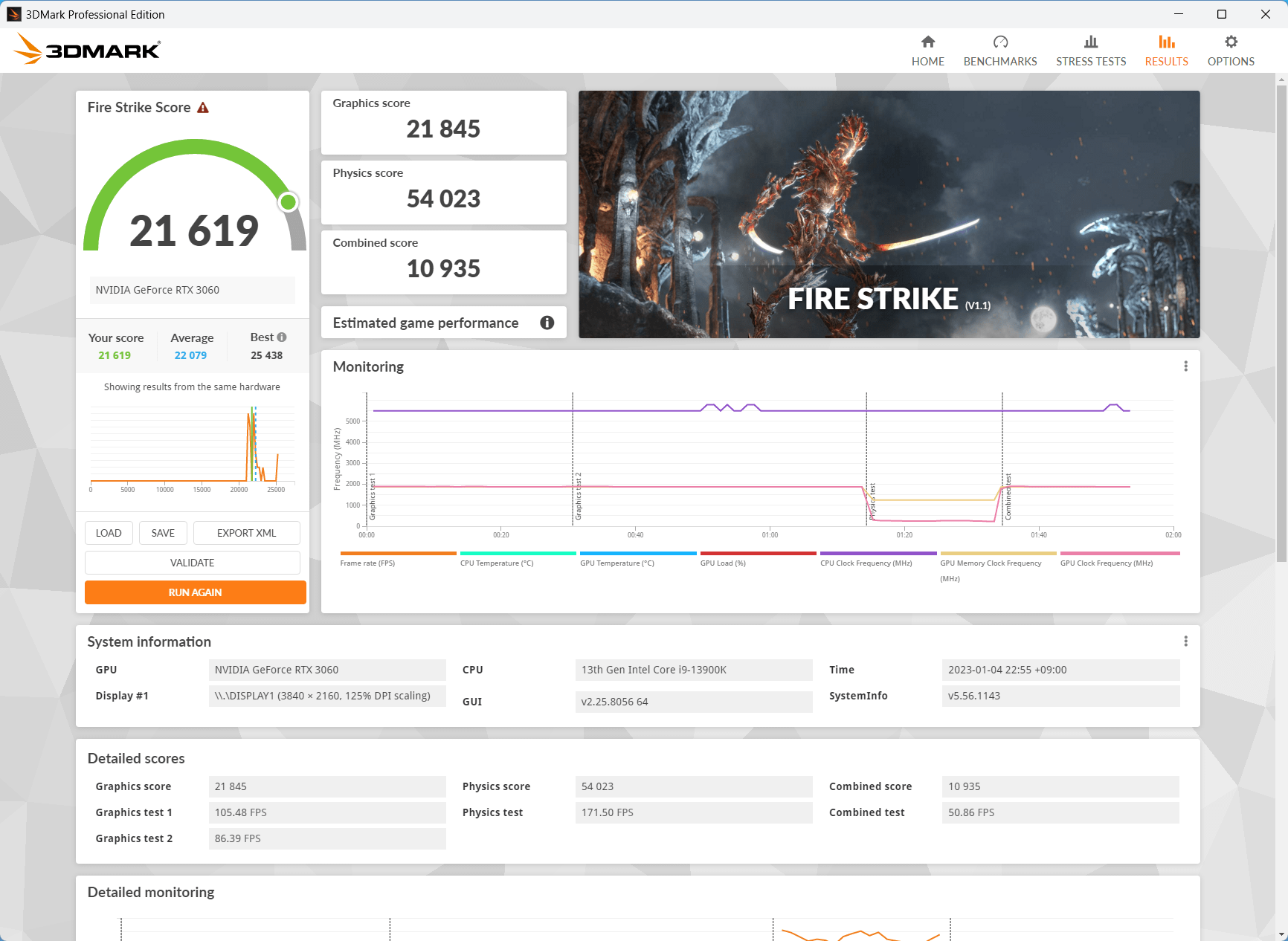The image size is (1288, 941).
Task: Go to STRESS TESTS tab
Action: pyautogui.click(x=1091, y=51)
